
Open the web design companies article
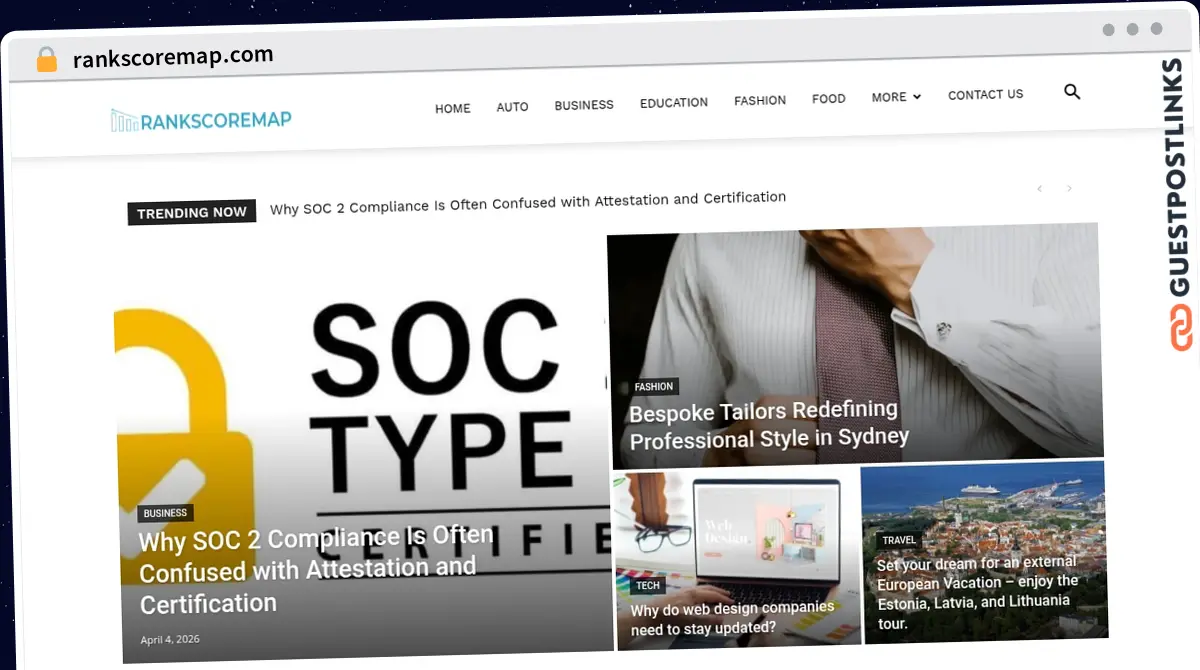(x=732, y=617)
